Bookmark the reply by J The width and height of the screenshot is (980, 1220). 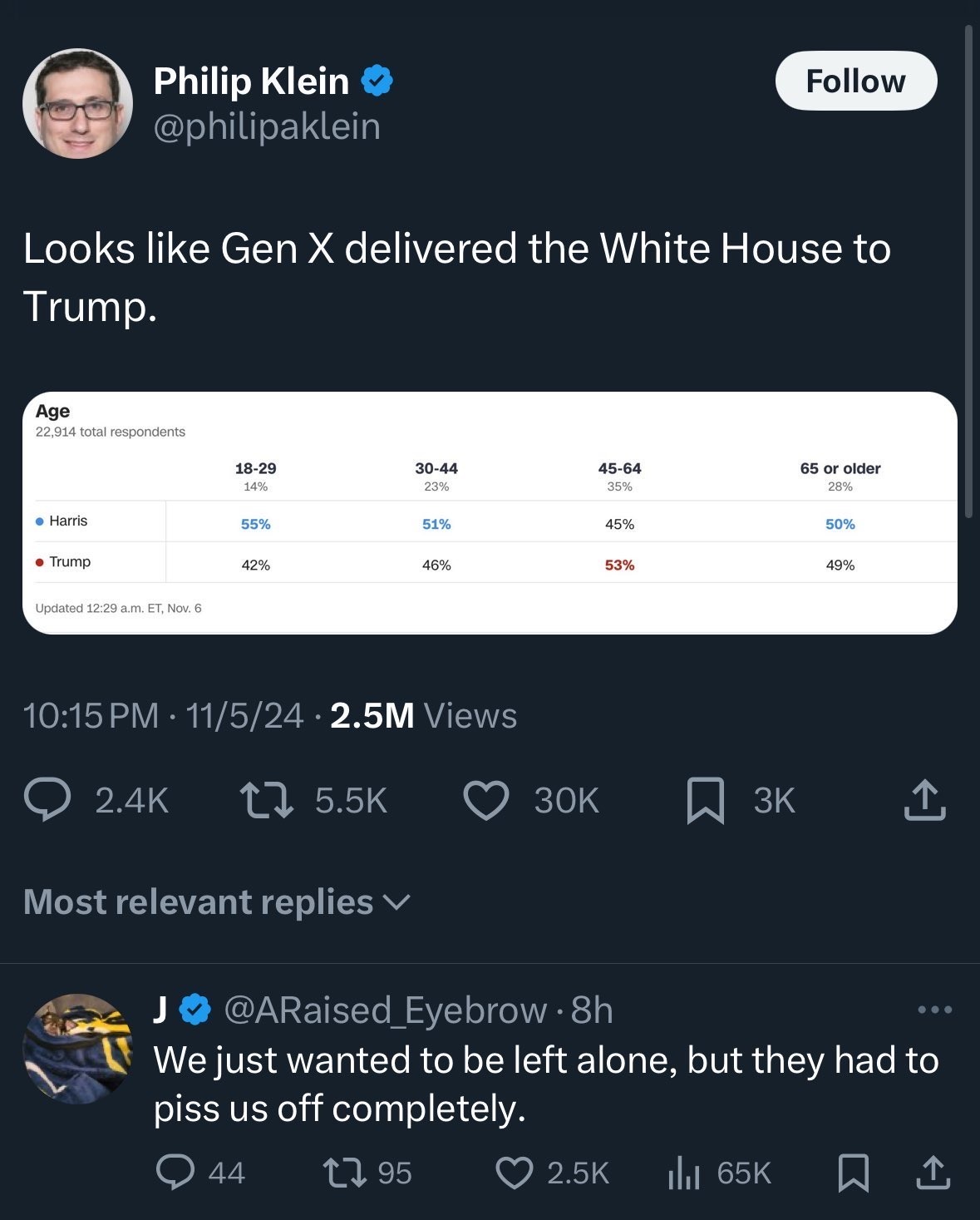854,1173
